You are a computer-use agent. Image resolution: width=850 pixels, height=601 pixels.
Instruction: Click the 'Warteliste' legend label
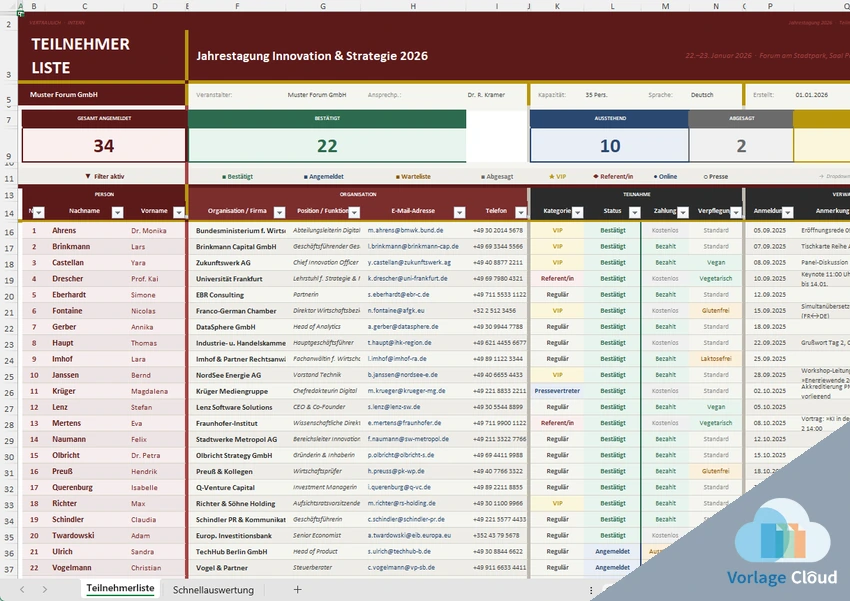[416, 177]
